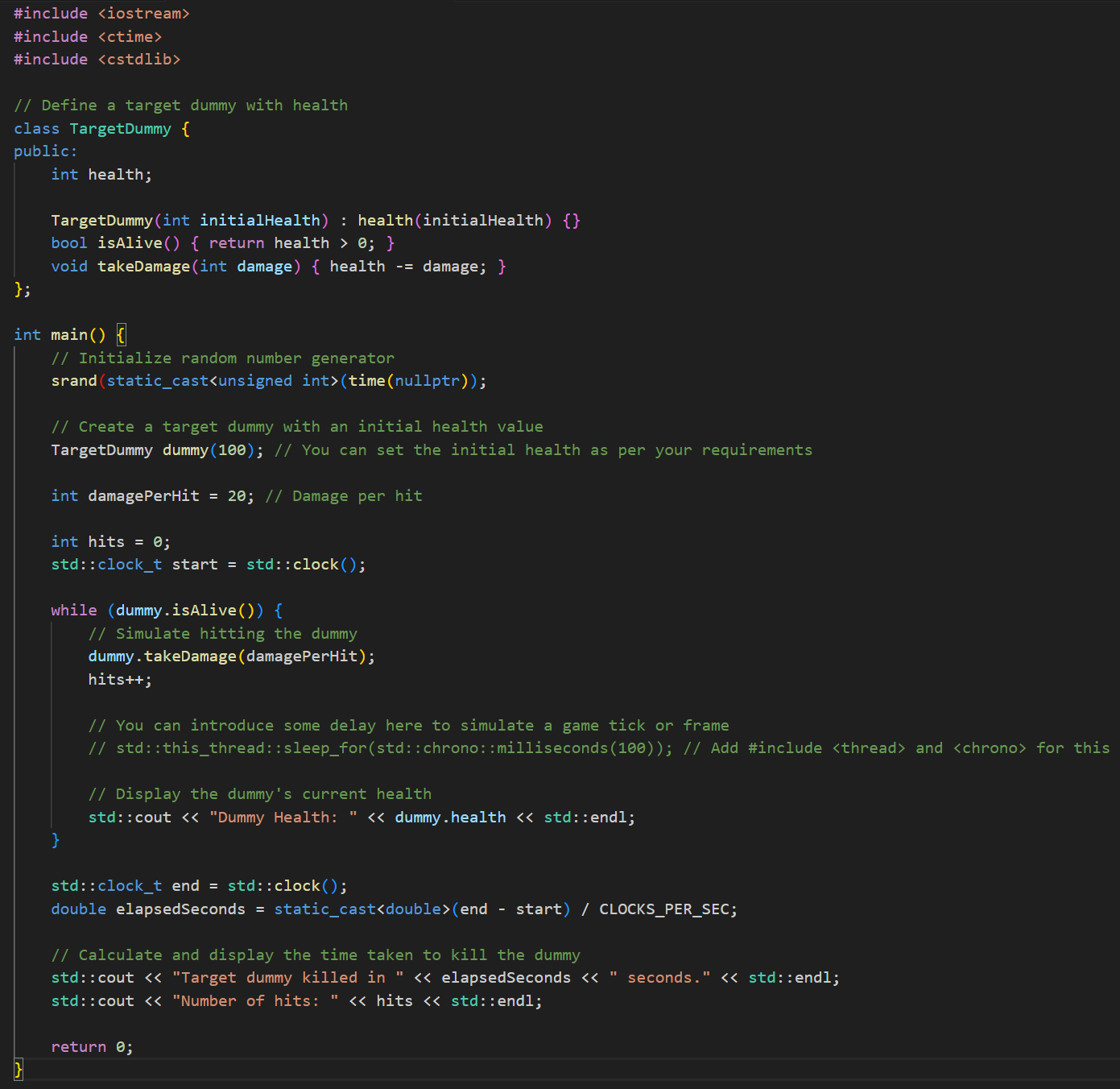Click the opening brace after main()
Image resolution: width=1120 pixels, height=1089 pixels.
(x=121, y=335)
